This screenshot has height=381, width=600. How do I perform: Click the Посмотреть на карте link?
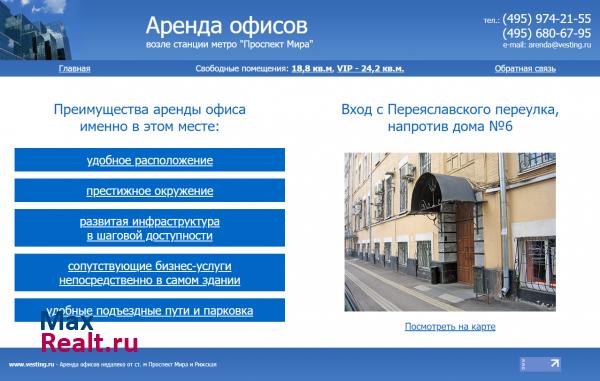(450, 326)
